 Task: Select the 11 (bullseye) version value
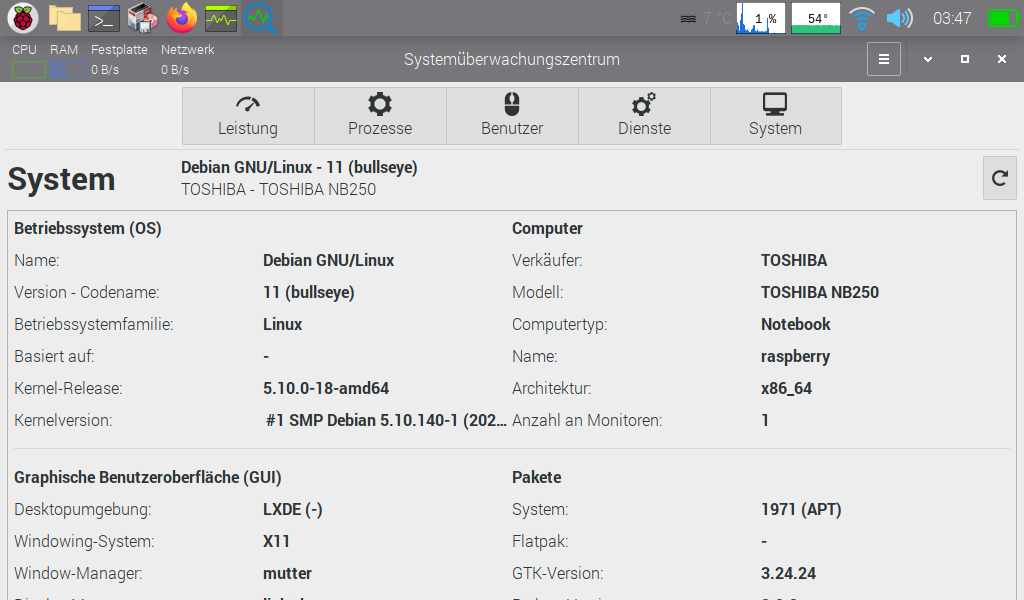309,292
